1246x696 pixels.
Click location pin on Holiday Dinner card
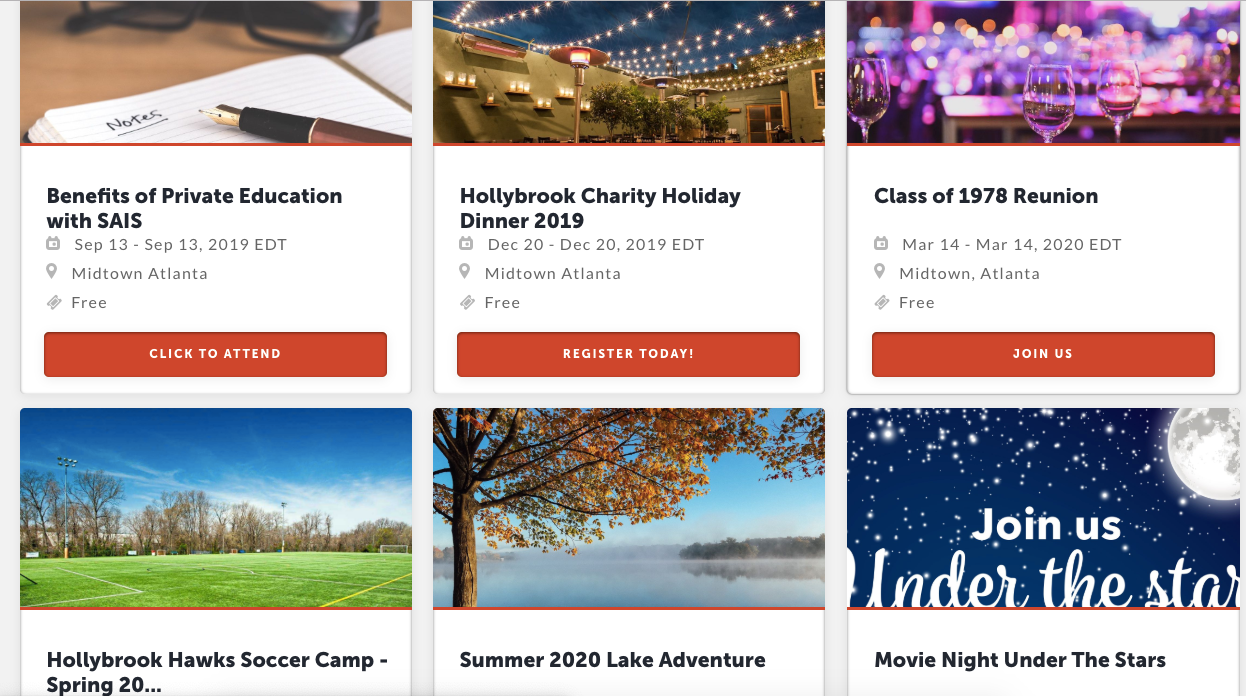tap(465, 272)
